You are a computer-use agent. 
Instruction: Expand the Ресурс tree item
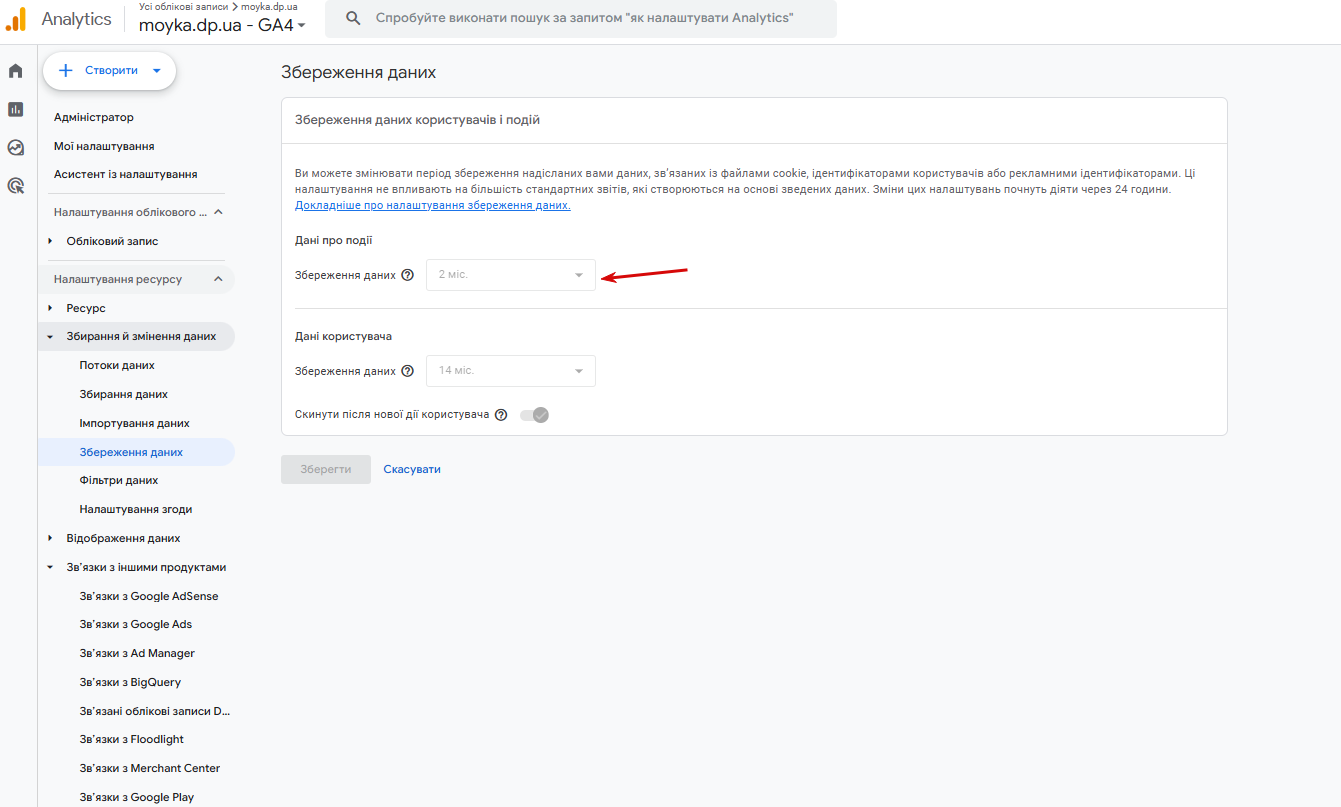(x=50, y=308)
